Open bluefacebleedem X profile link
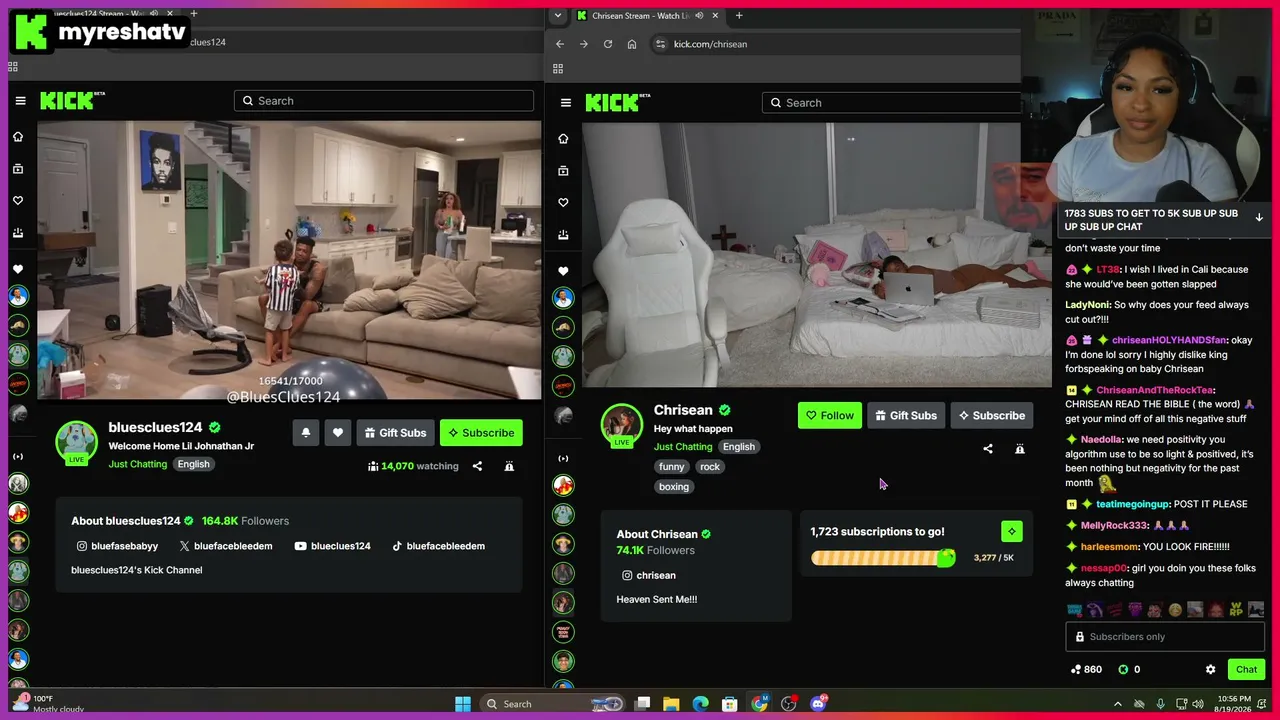1280x720 pixels. pyautogui.click(x=225, y=546)
